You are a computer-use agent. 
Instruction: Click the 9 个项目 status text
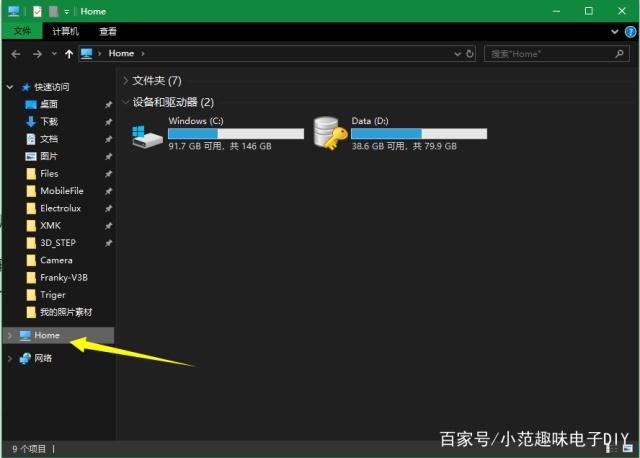[29, 449]
